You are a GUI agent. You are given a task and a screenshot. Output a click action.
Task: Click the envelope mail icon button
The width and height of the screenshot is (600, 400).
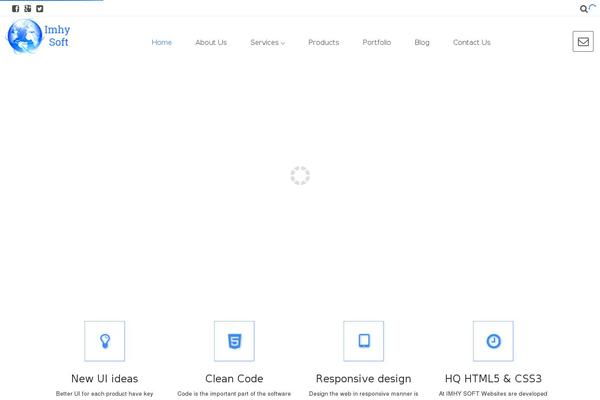point(583,41)
